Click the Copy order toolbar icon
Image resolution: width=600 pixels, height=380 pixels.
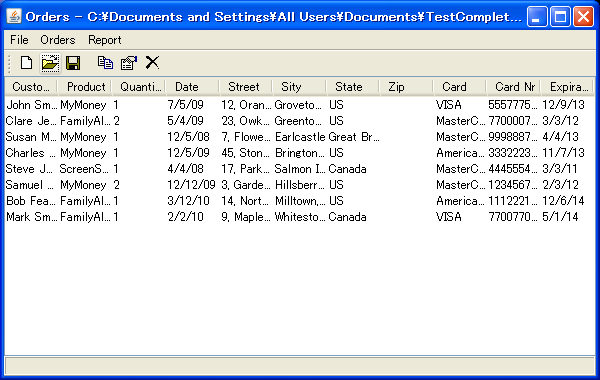point(105,63)
